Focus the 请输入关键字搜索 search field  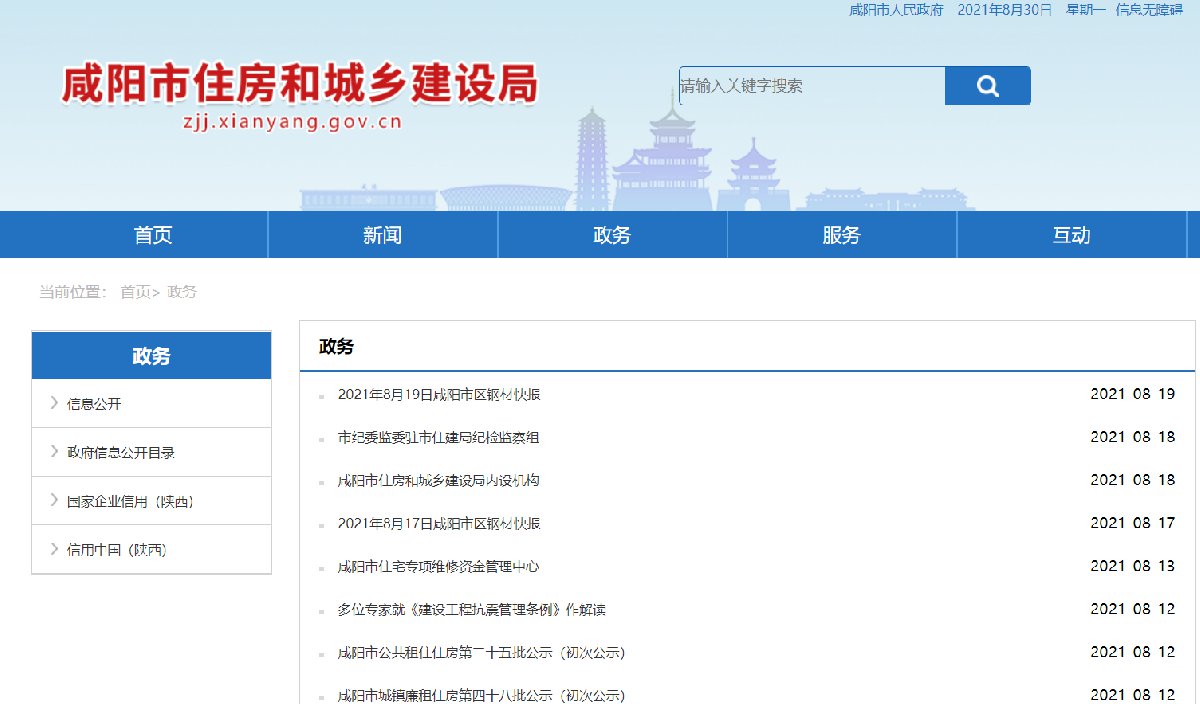coord(810,86)
